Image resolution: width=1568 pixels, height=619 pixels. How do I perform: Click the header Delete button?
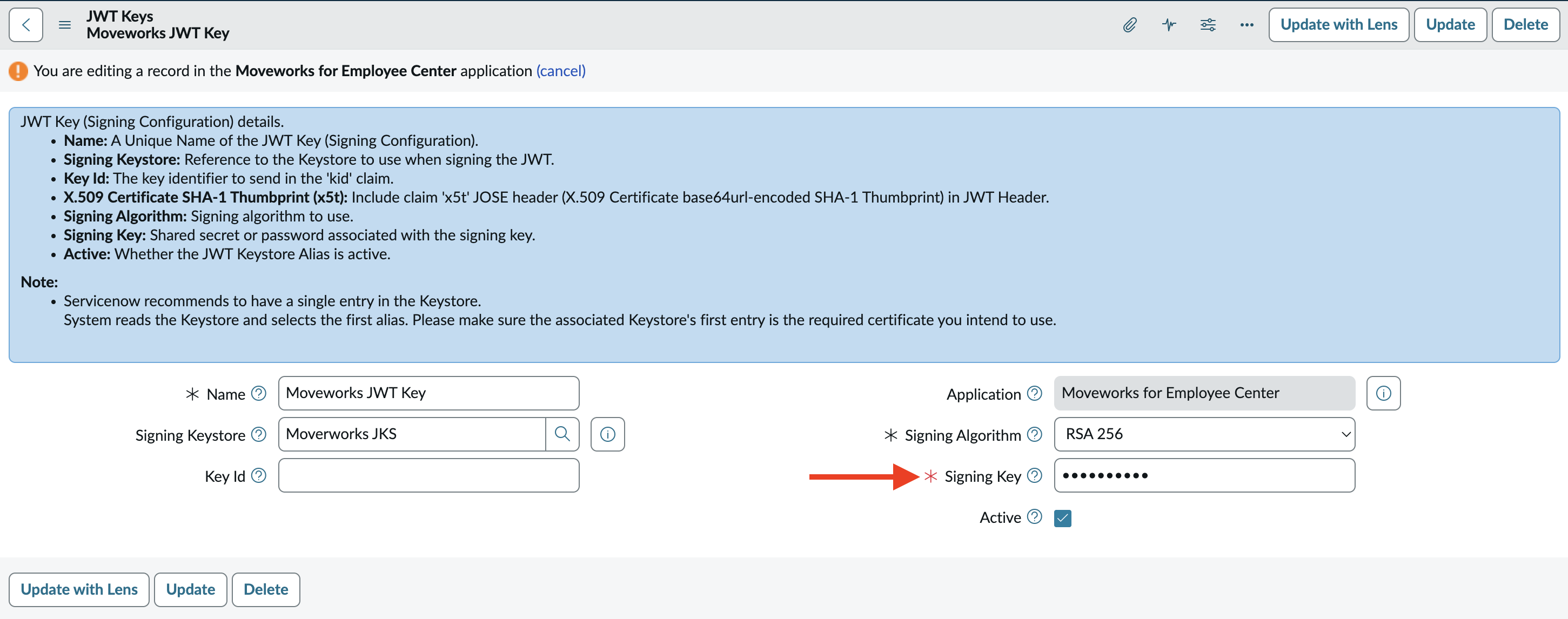tap(1526, 25)
